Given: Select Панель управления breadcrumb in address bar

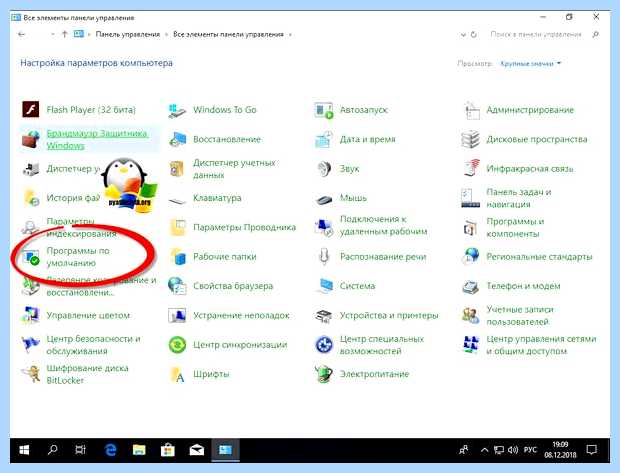Looking at the screenshot, I should coord(128,34).
